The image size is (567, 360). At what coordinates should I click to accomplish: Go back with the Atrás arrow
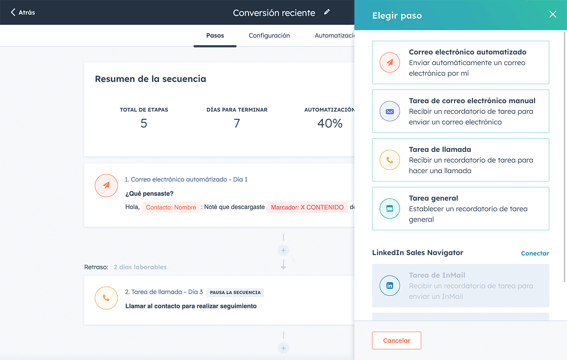pos(13,12)
